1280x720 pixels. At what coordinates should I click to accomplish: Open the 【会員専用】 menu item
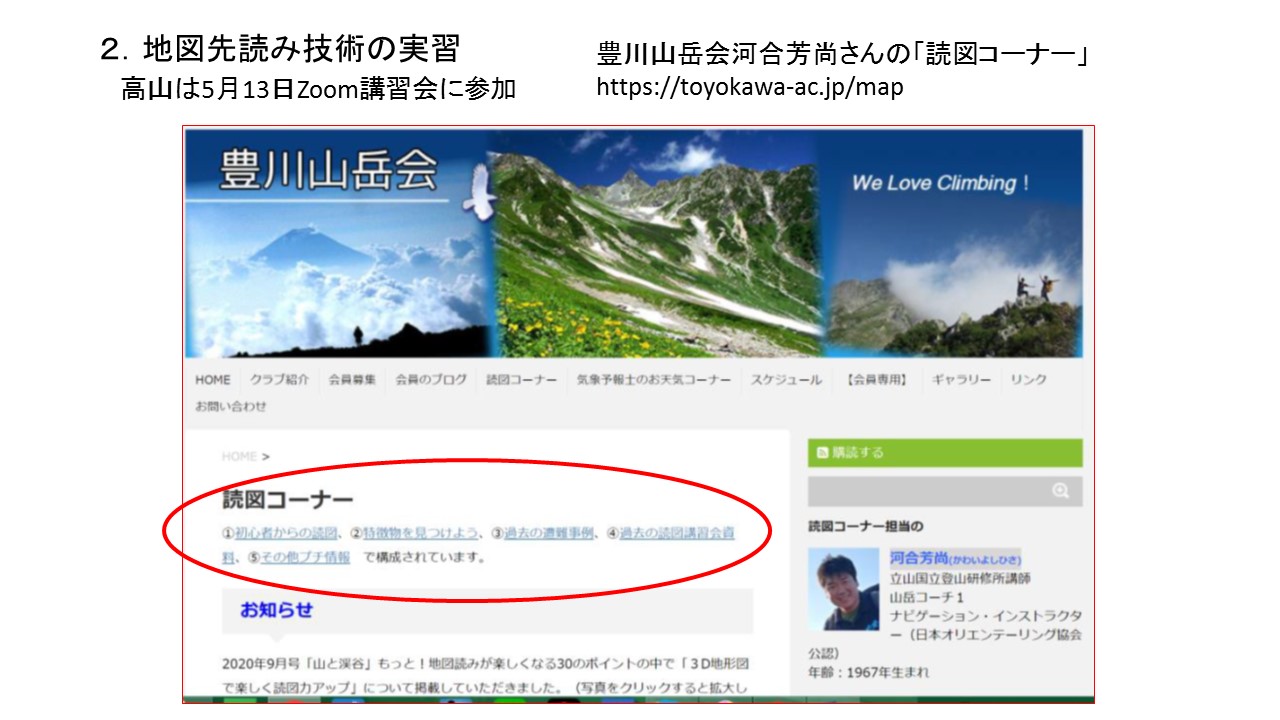(x=877, y=380)
